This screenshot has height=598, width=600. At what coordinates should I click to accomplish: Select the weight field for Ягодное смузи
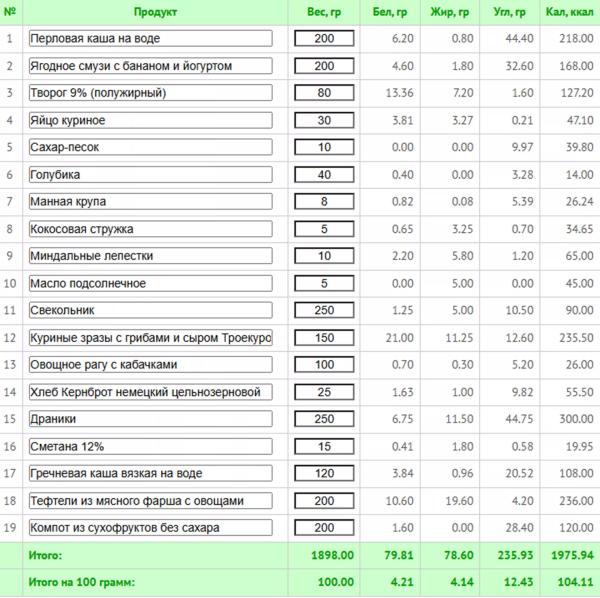[324, 66]
